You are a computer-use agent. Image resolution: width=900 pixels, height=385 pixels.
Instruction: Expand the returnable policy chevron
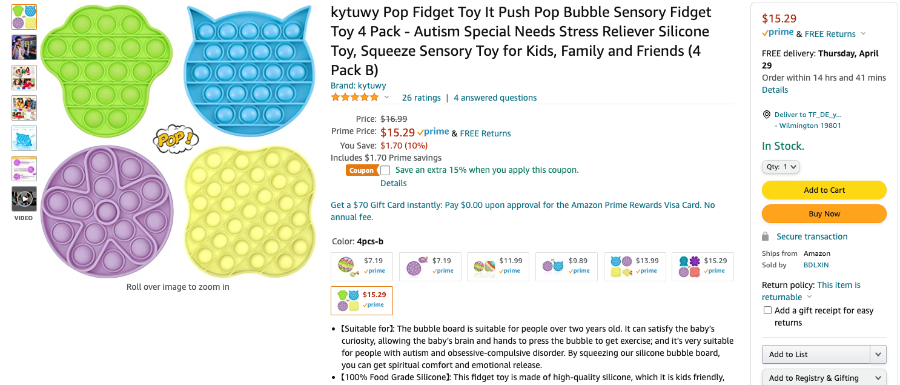coord(810,297)
